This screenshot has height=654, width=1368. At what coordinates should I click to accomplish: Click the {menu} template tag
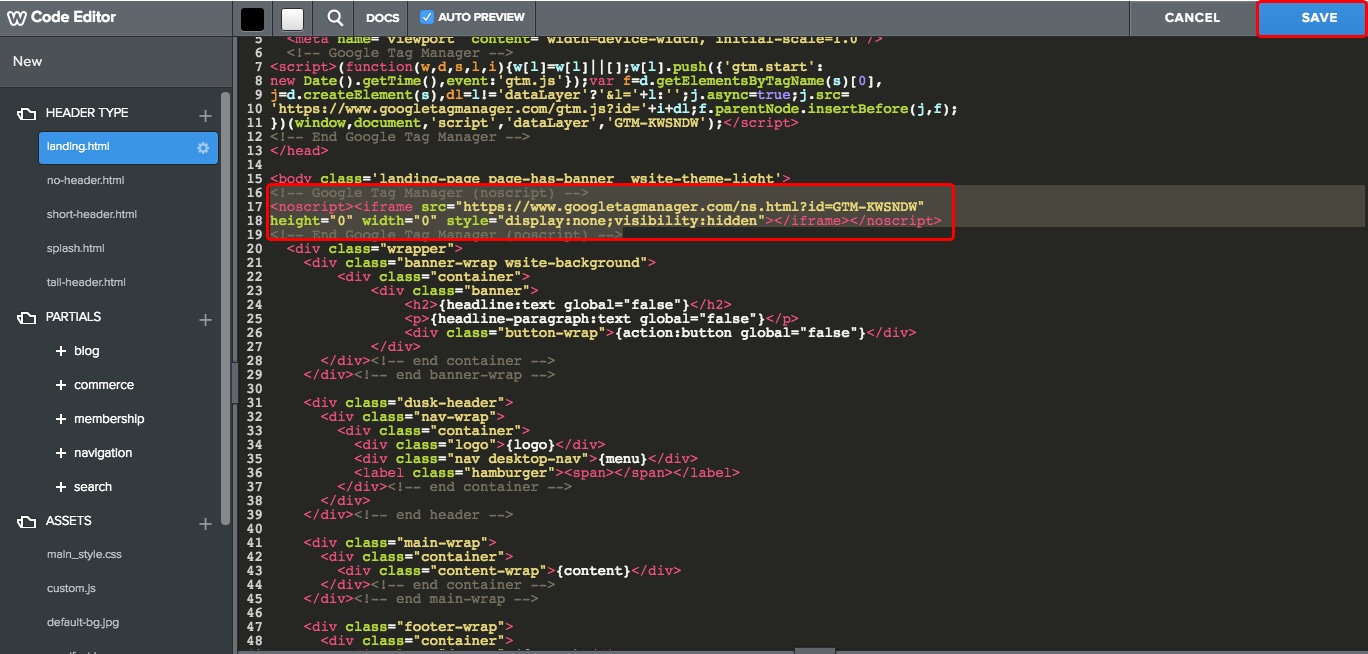click(623, 459)
